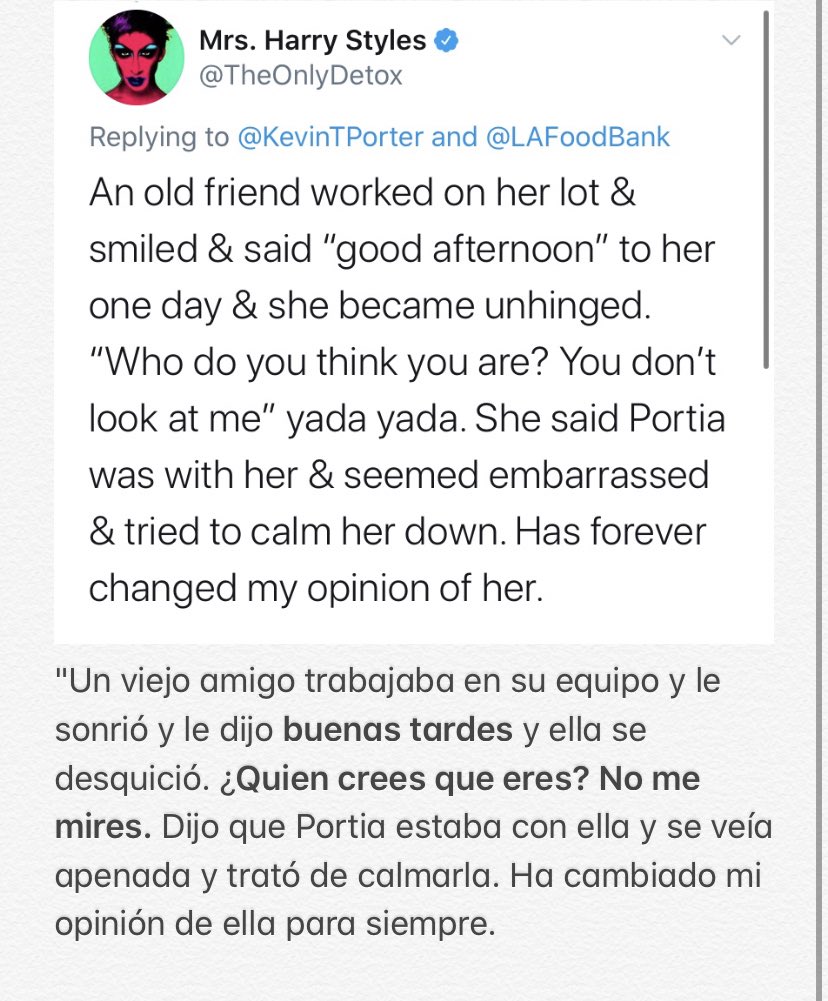
Task: Open the @KevinTPorter mention link
Action: pyautogui.click(x=330, y=137)
